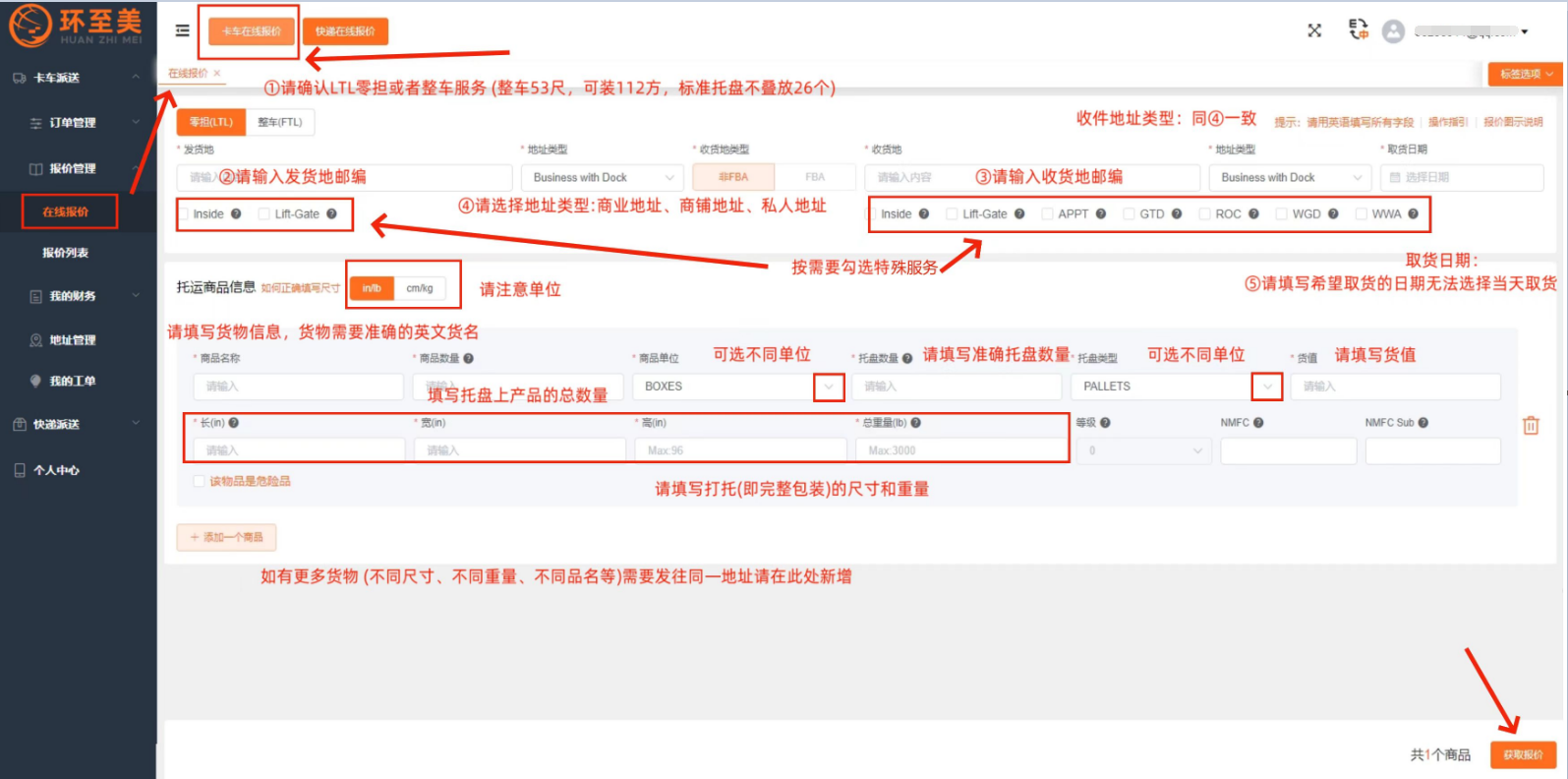Click help icon next to APPT

point(1101,214)
